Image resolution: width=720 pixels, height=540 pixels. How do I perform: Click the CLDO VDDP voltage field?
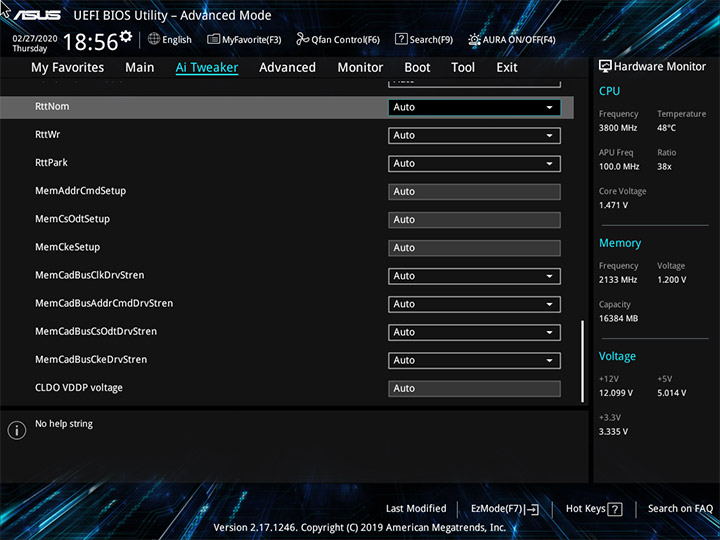[x=474, y=388]
